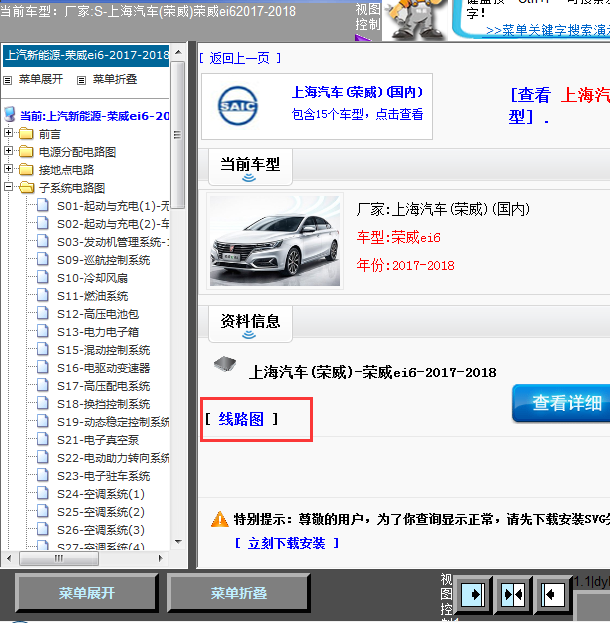Open S22-电动助力转向系统 diagram
Image resolution: width=610 pixels, height=623 pixels.
[x=113, y=458]
